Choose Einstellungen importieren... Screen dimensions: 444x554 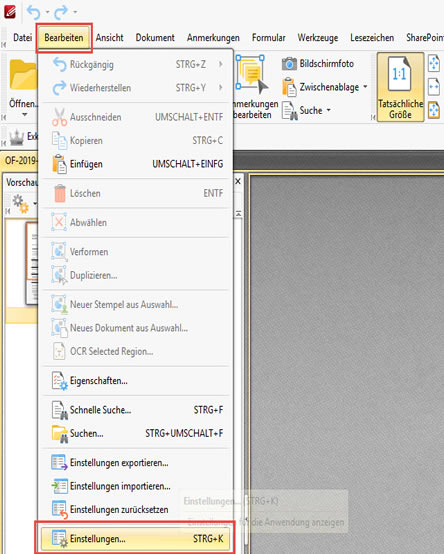136,486
